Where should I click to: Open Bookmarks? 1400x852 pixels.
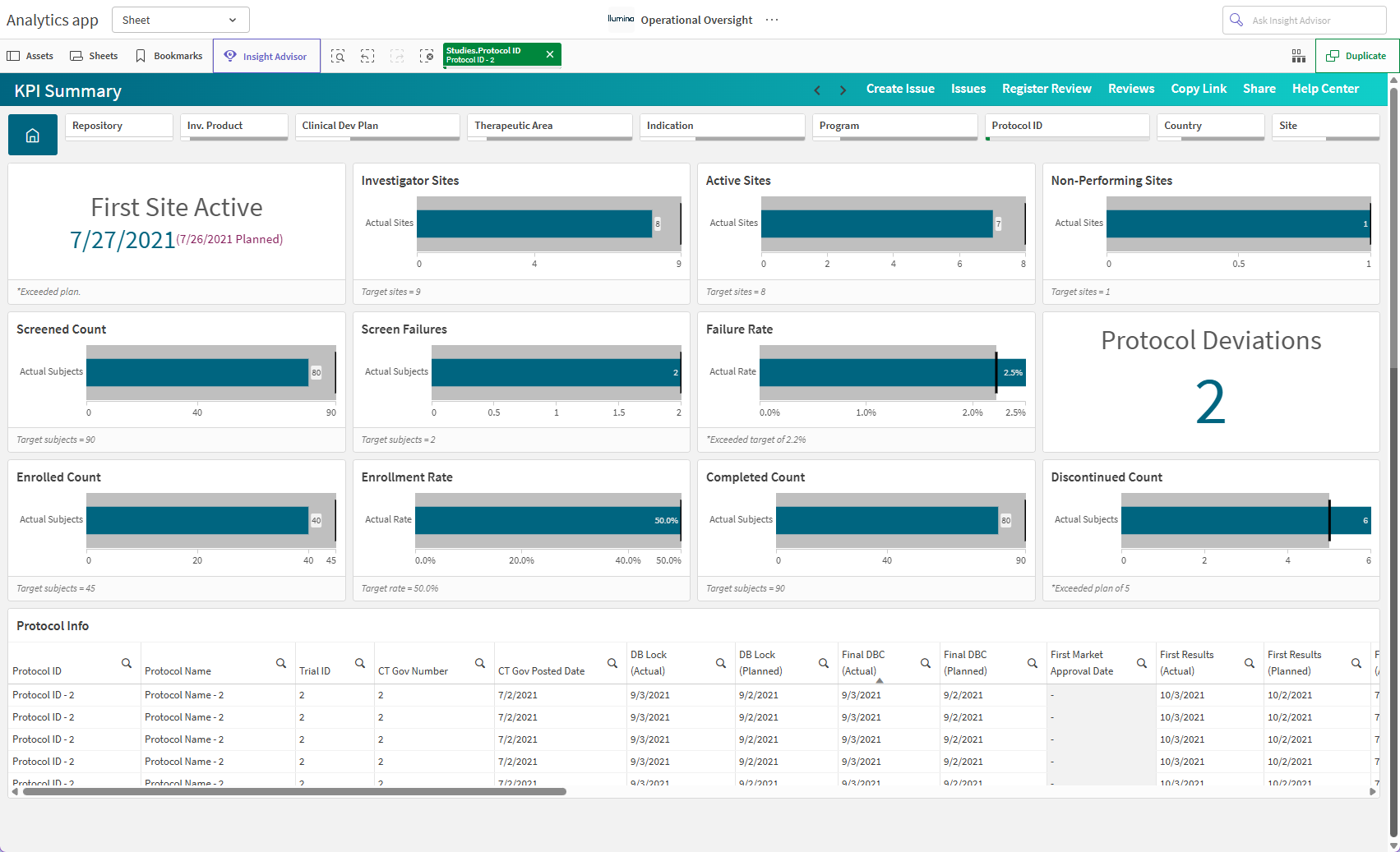[x=169, y=56]
